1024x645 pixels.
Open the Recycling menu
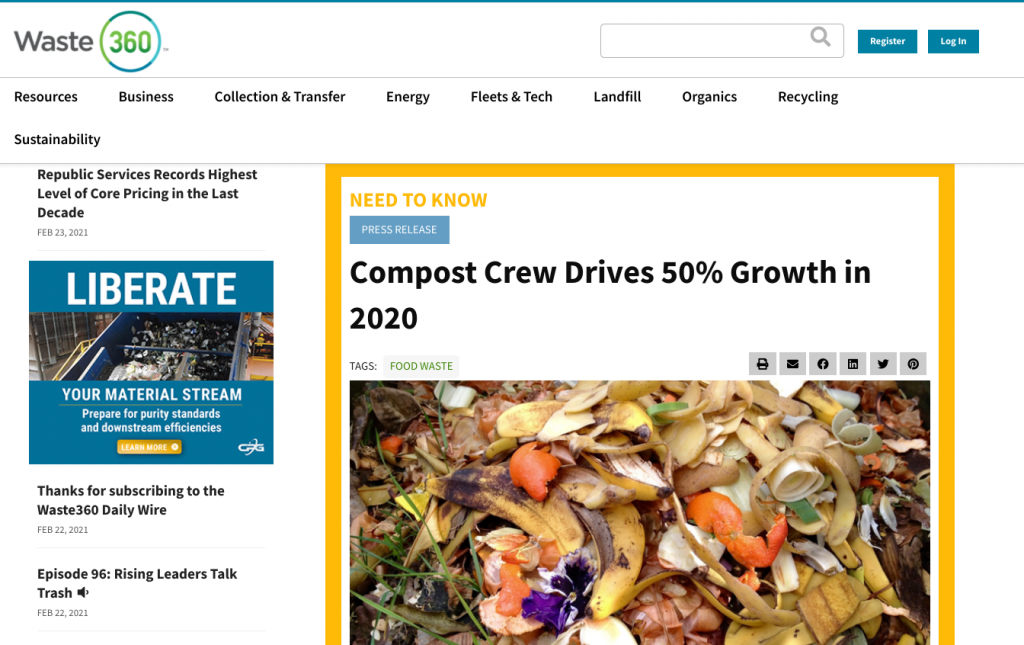pos(807,97)
